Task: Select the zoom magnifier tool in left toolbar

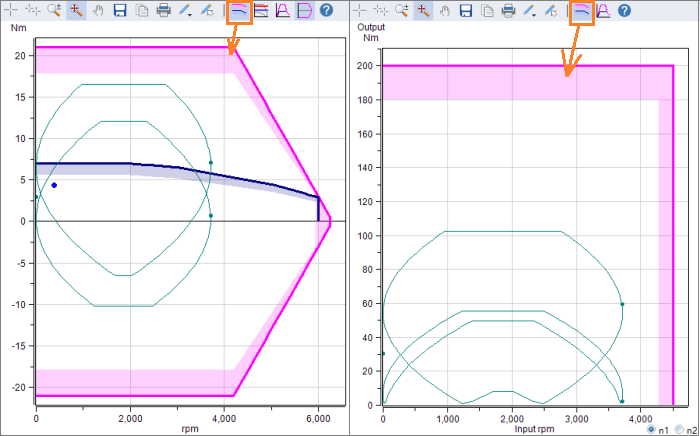Action: [x=56, y=11]
